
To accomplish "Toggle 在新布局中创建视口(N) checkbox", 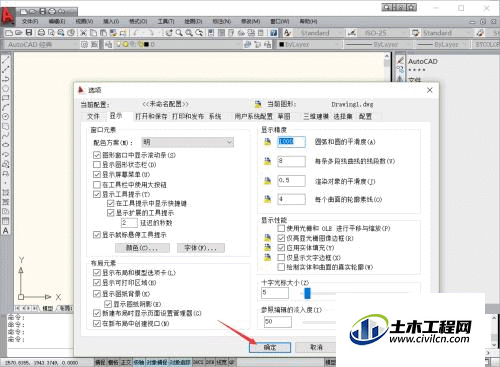I will [x=97, y=323].
